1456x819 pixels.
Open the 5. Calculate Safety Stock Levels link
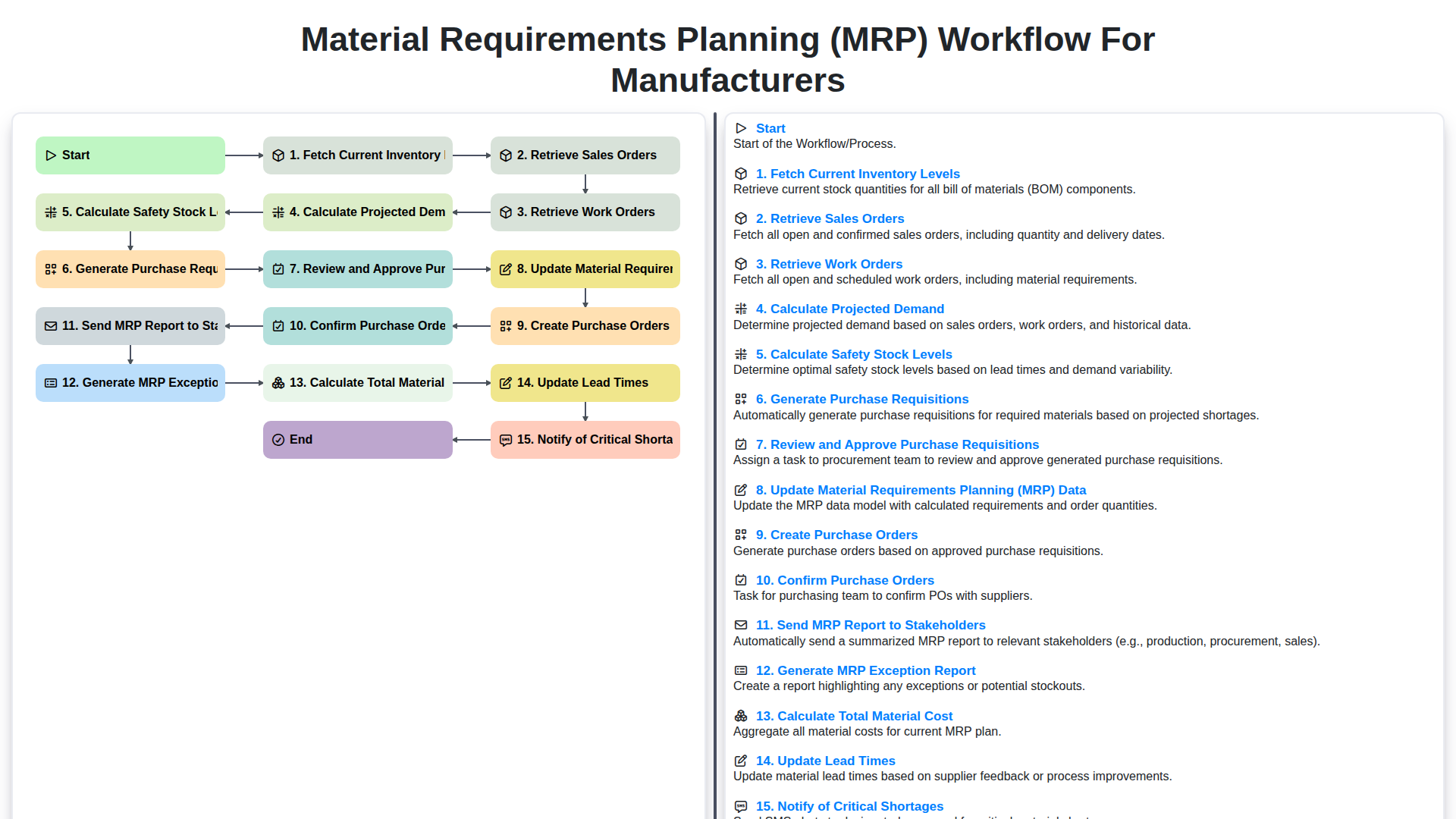coord(854,354)
